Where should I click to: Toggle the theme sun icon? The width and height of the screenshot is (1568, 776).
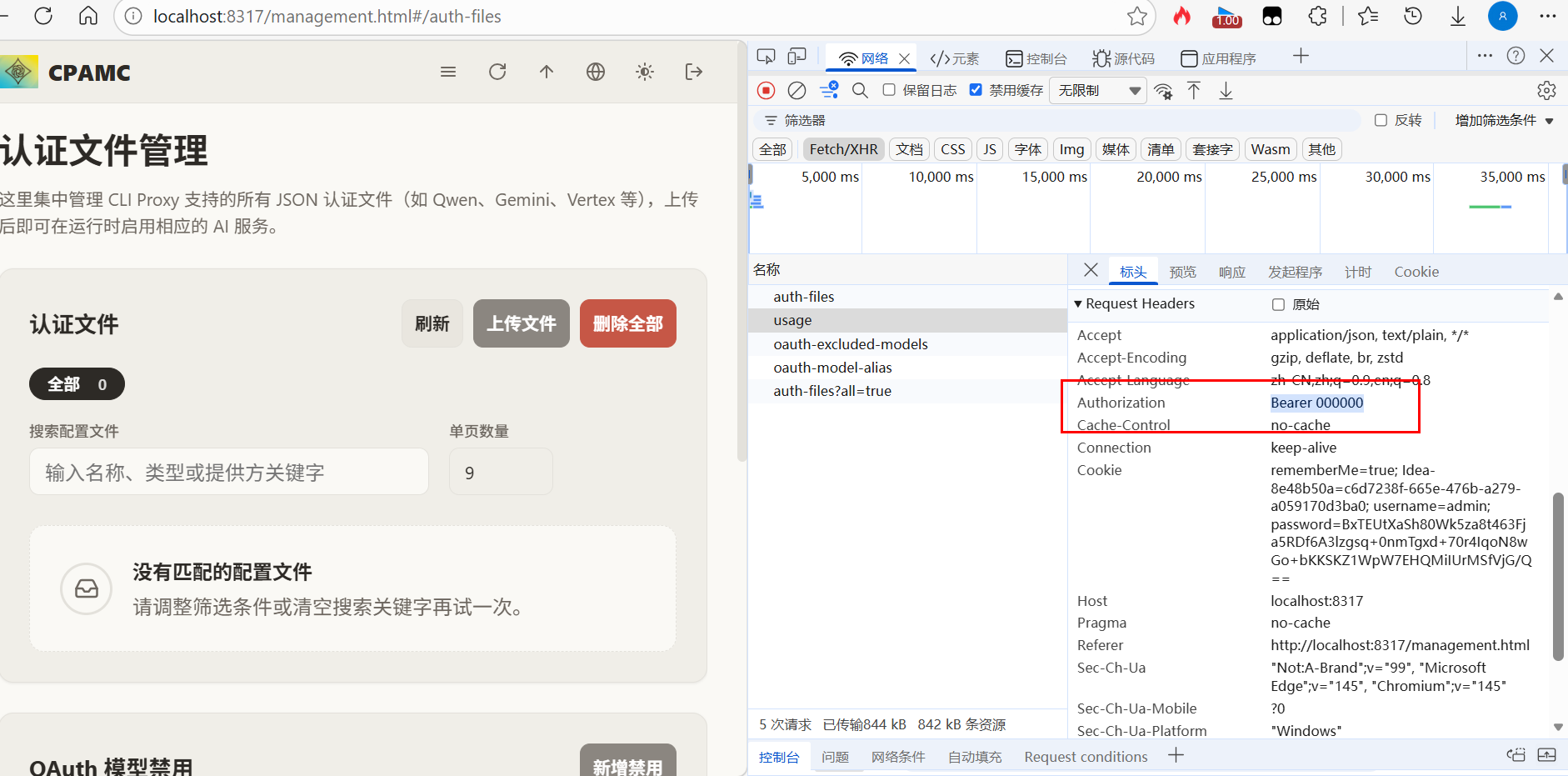point(645,72)
